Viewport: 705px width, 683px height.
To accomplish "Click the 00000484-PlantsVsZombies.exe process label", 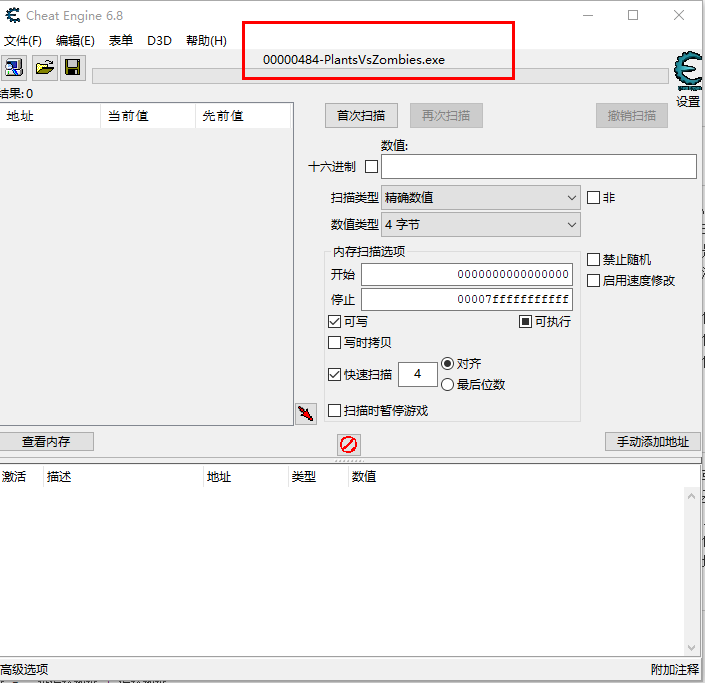I will pyautogui.click(x=354, y=60).
